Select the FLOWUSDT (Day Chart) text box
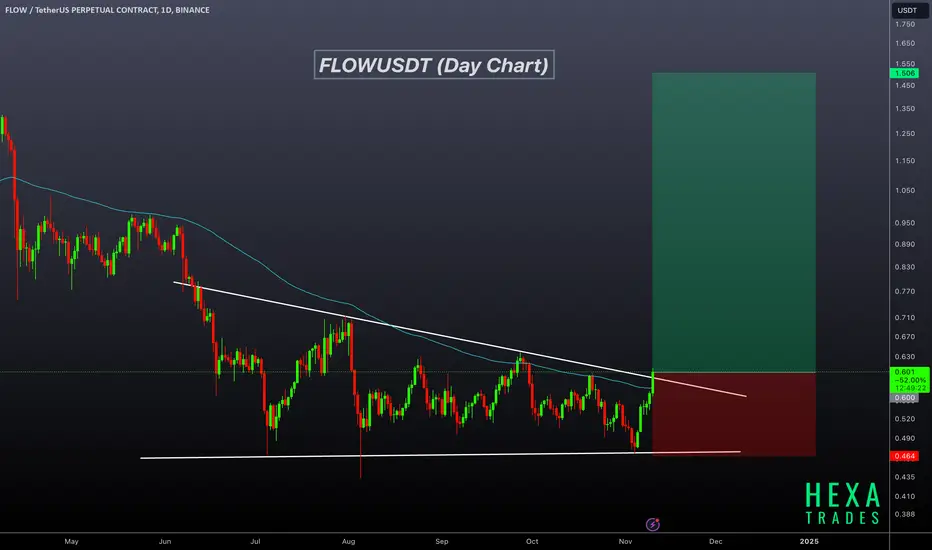The width and height of the screenshot is (932, 550). coord(434,65)
